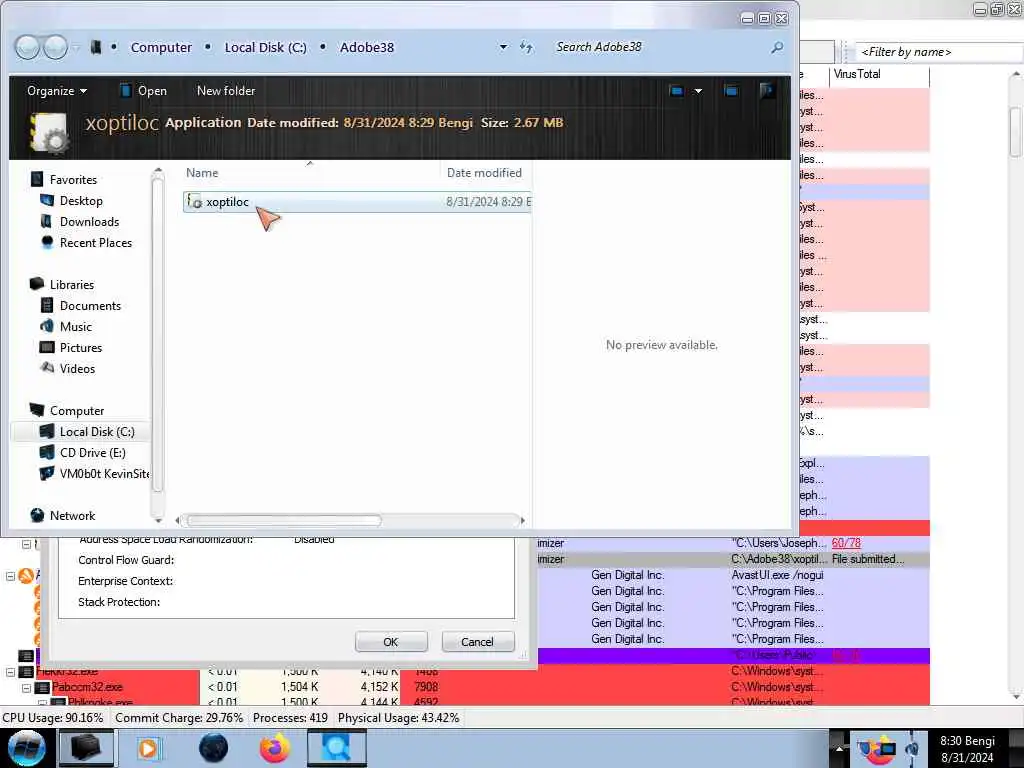Click the search magnifier icon
1024x768 pixels.
(777, 47)
